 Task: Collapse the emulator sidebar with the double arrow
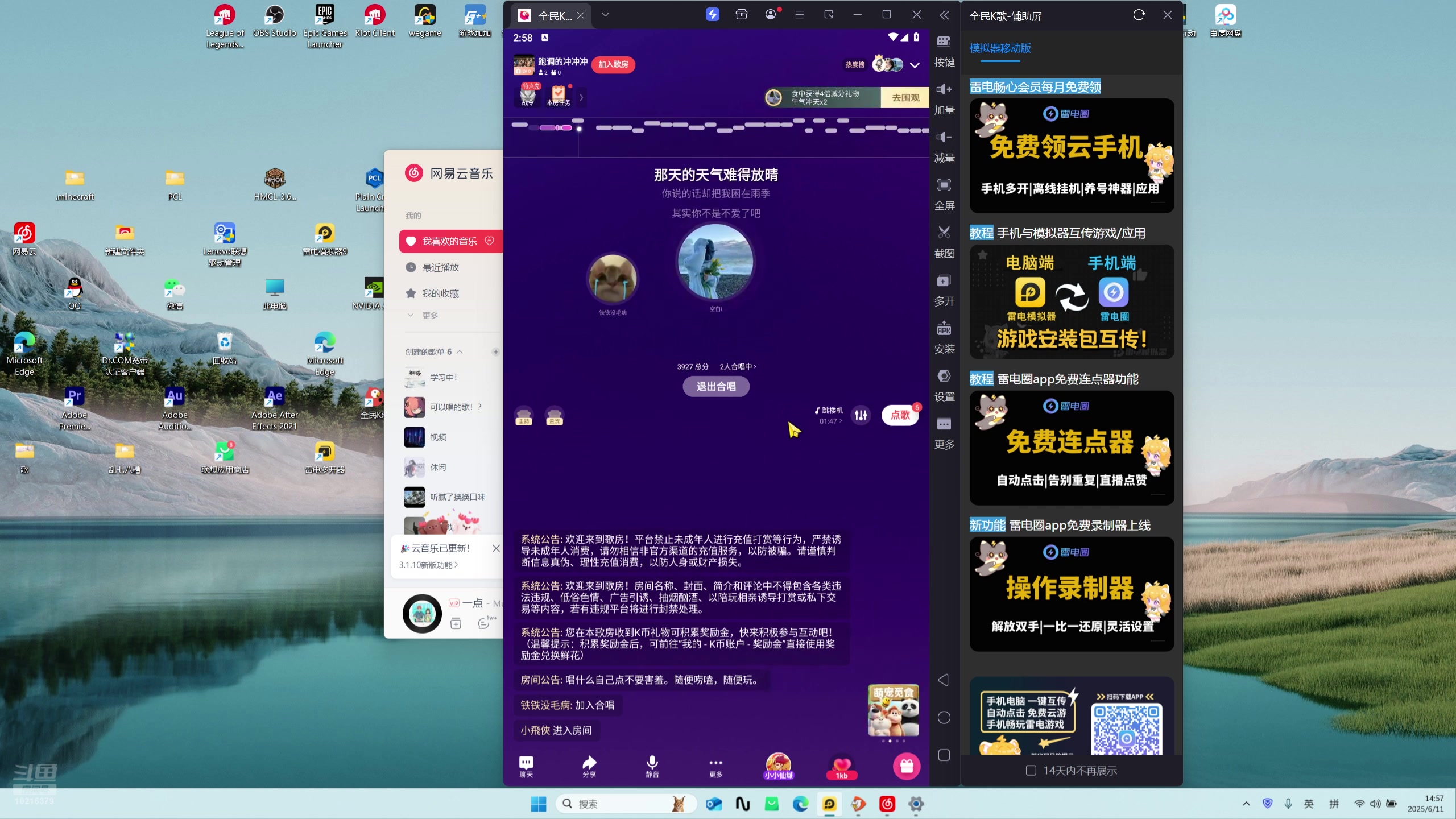[944, 15]
